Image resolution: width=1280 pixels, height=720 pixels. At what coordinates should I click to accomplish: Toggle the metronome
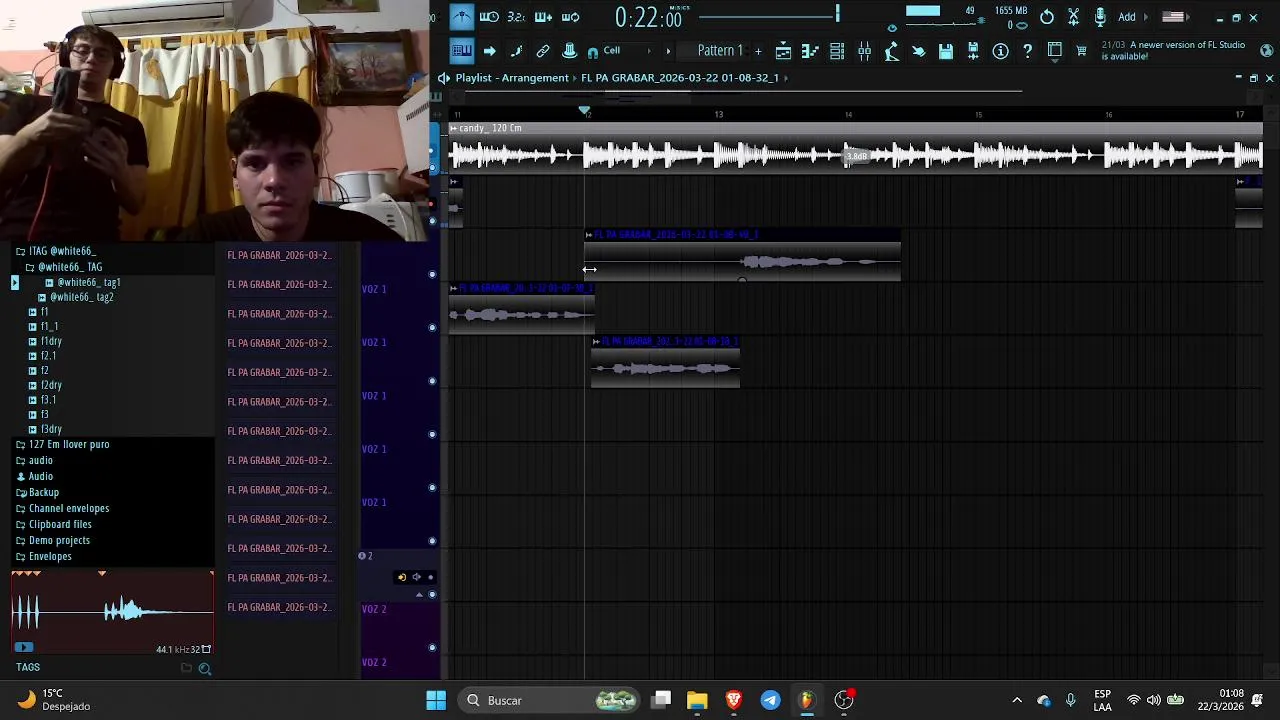(x=461, y=17)
